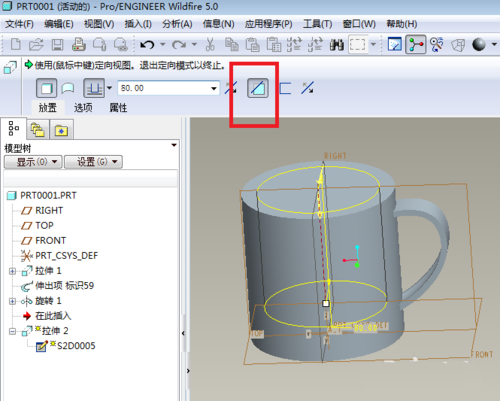Image resolution: width=500 pixels, height=401 pixels.
Task: Open the 插入(I) menu
Action: pos(138,24)
